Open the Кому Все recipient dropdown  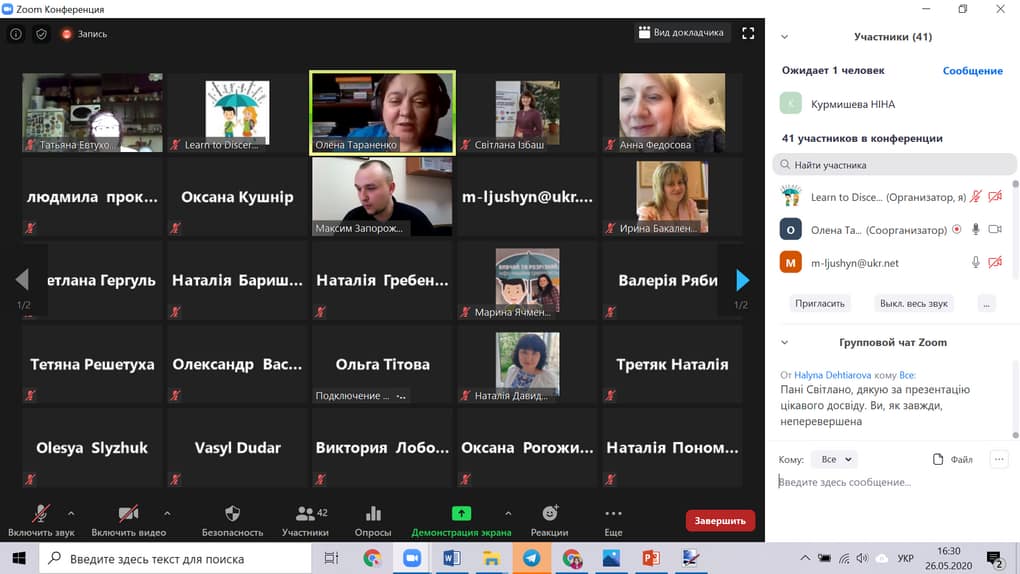(835, 459)
